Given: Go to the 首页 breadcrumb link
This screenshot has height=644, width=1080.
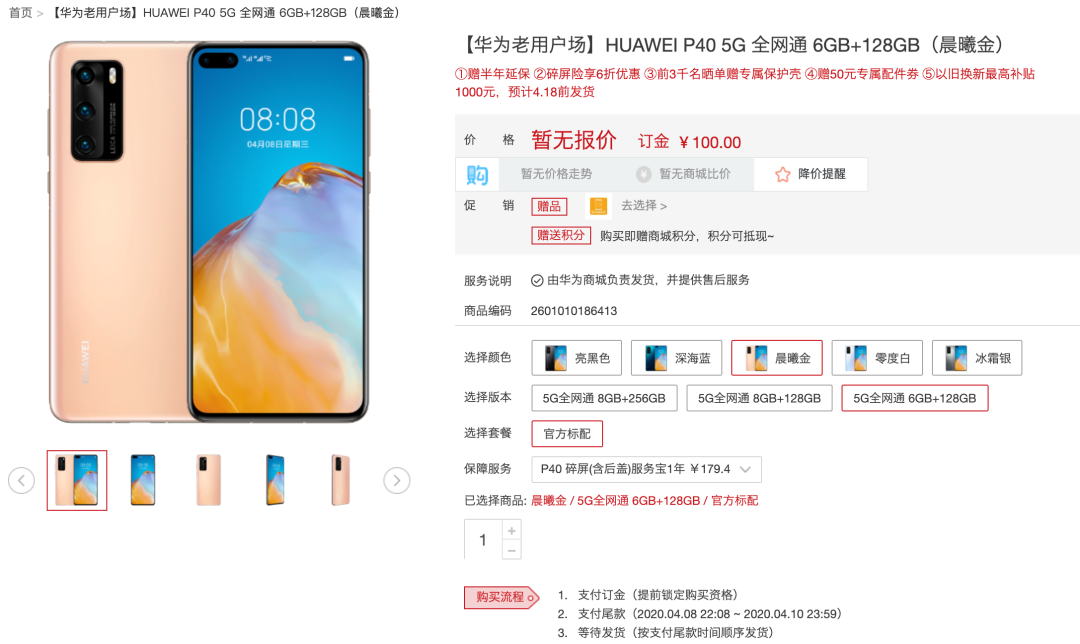Looking at the screenshot, I should coord(20,12).
